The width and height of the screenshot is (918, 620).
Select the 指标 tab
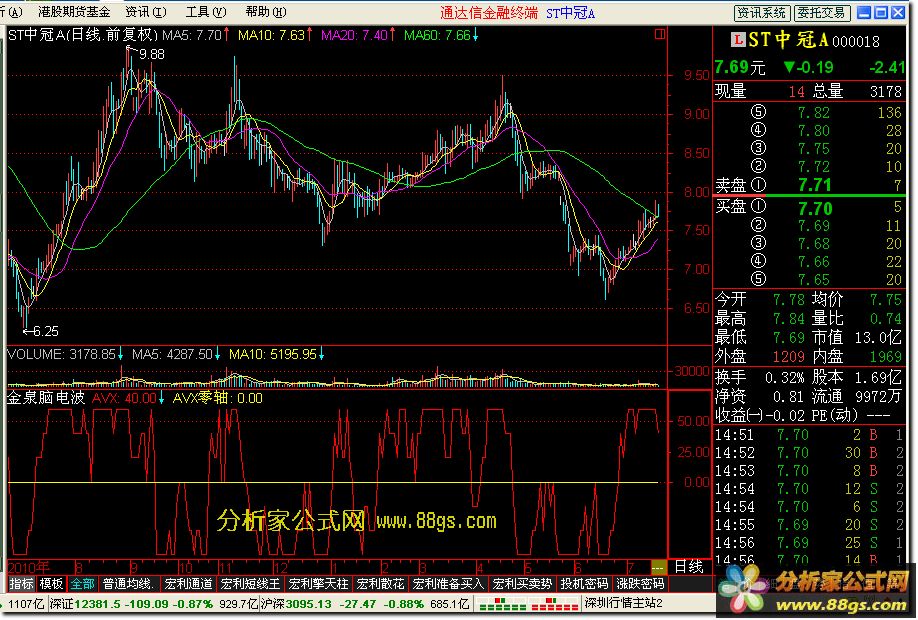21,584
